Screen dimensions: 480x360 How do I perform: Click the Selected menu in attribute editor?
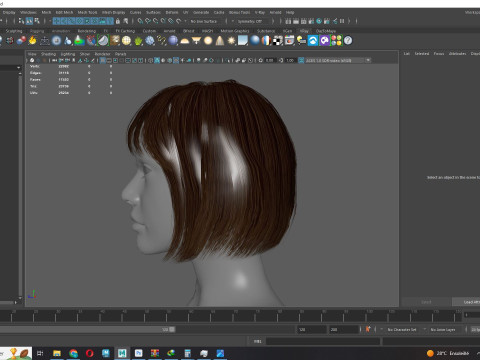tap(422, 53)
